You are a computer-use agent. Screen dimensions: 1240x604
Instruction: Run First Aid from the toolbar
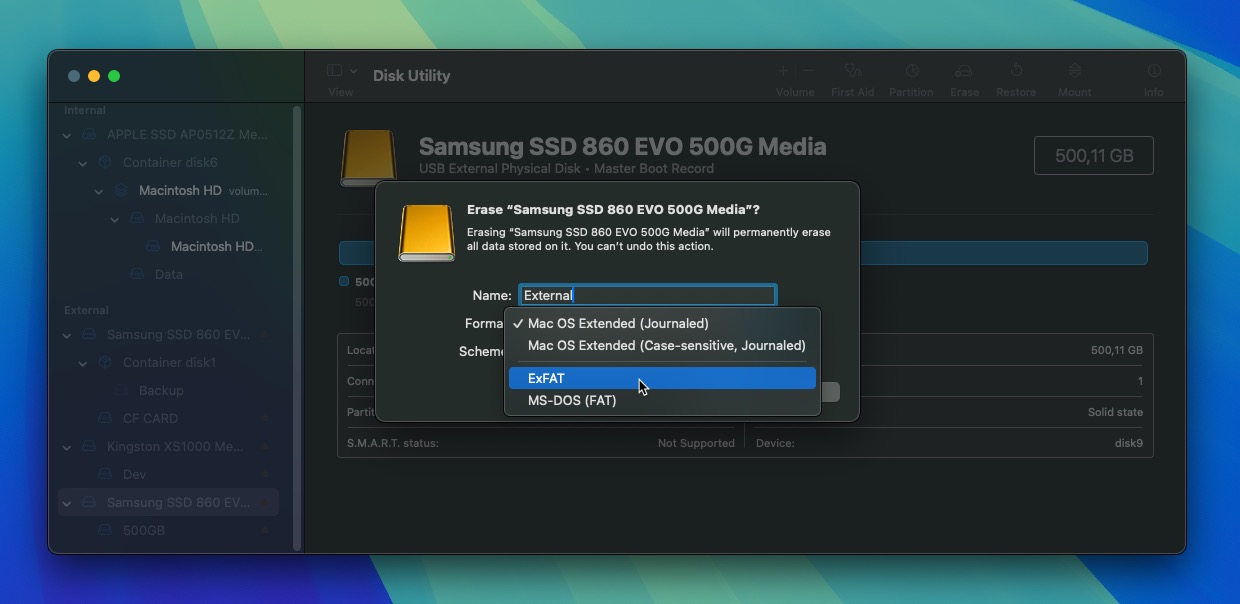point(852,71)
